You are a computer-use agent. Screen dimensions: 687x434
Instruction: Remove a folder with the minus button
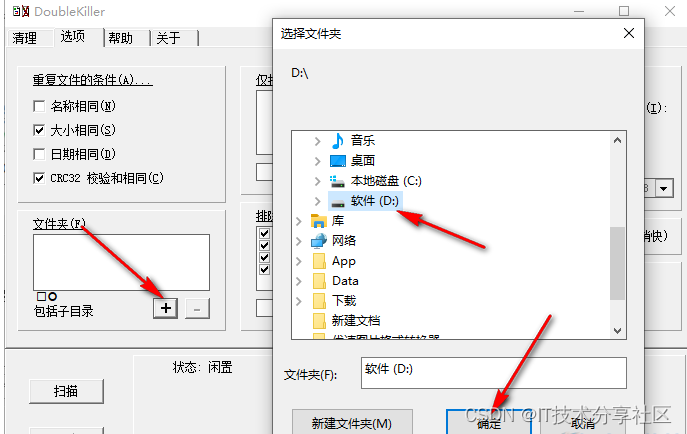coord(197,309)
